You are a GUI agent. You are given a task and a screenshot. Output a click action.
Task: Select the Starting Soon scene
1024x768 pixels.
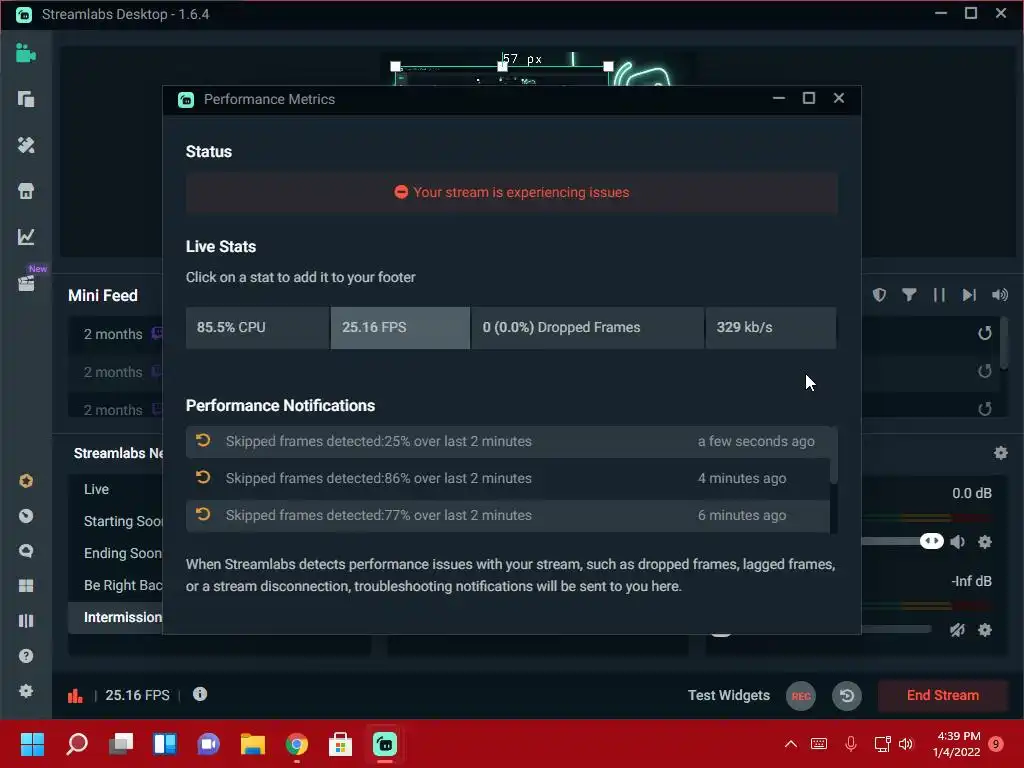pos(116,521)
